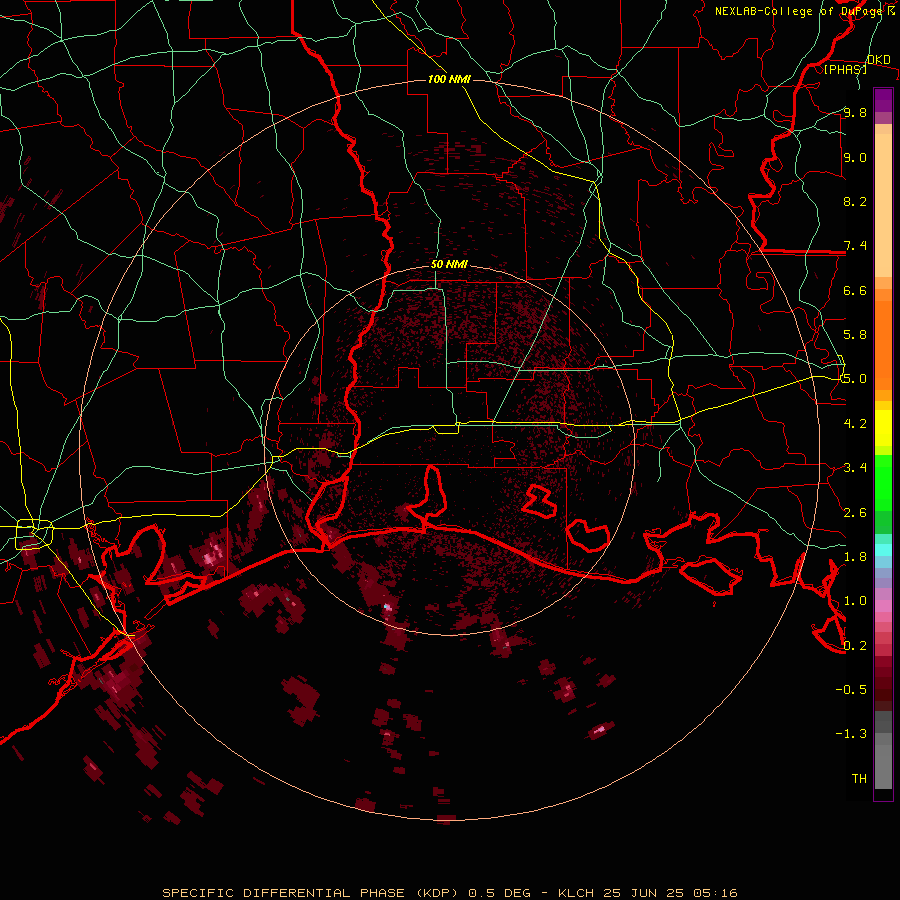Select the 5.8 value on color scale
Image resolution: width=900 pixels, height=900 pixels.
click(x=855, y=334)
